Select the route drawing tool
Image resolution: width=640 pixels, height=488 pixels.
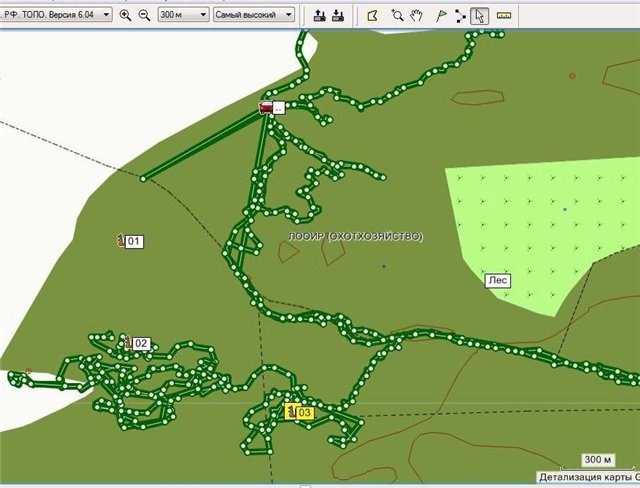pos(460,15)
